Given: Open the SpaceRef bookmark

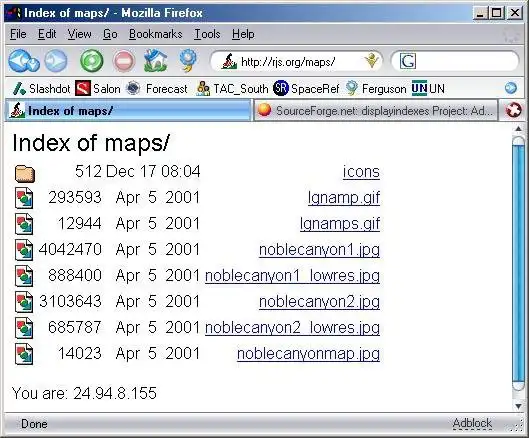Looking at the screenshot, I should coord(306,89).
